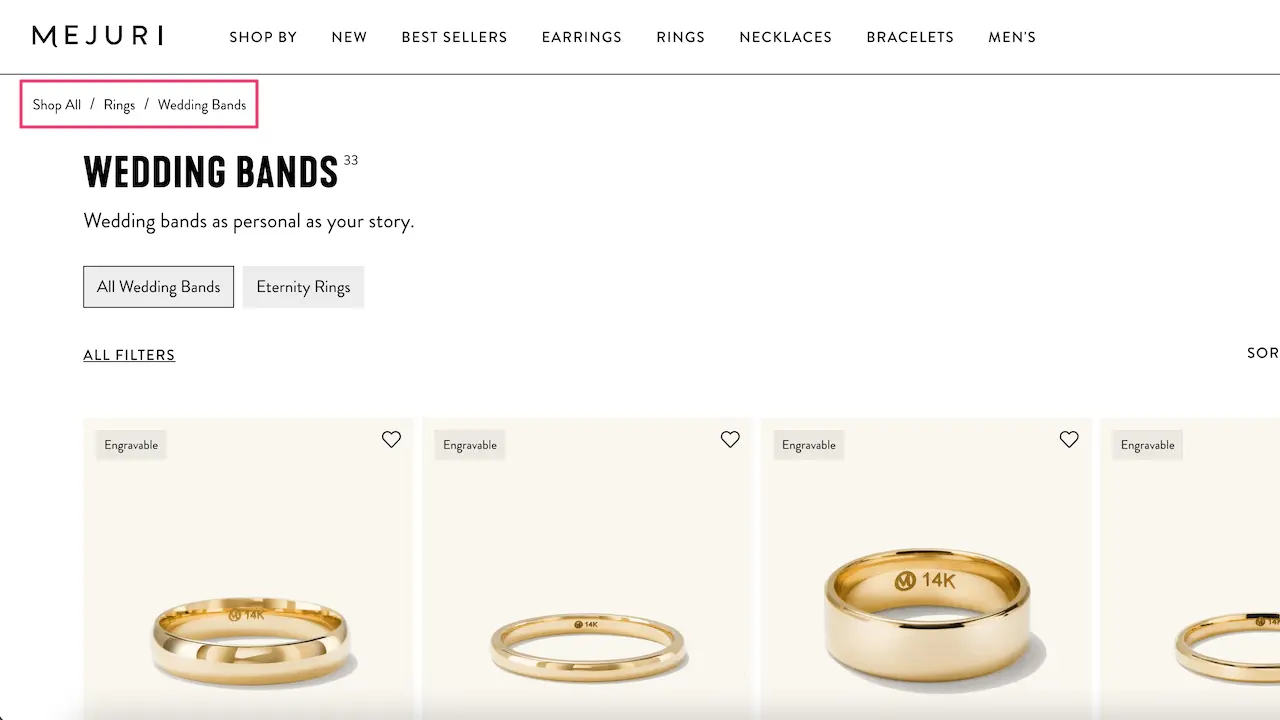
Task: Visit the MEN'S section
Action: [1012, 37]
